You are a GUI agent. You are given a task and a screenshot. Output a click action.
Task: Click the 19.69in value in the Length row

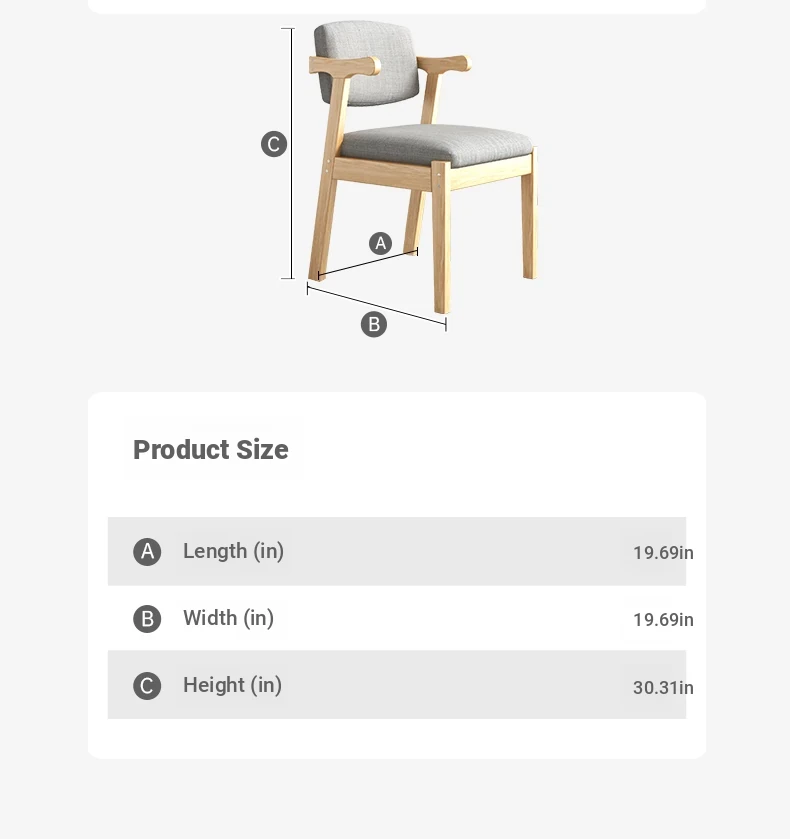pos(663,553)
